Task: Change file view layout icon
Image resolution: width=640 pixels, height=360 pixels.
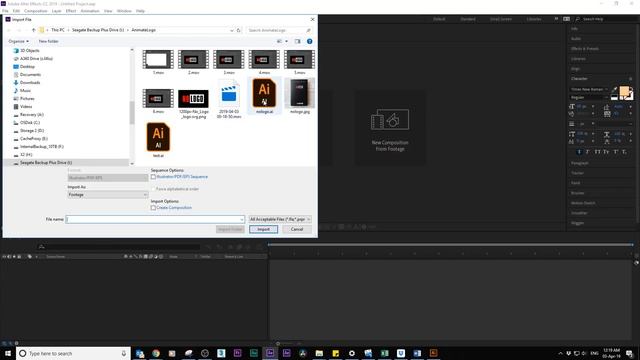Action: click(x=280, y=41)
